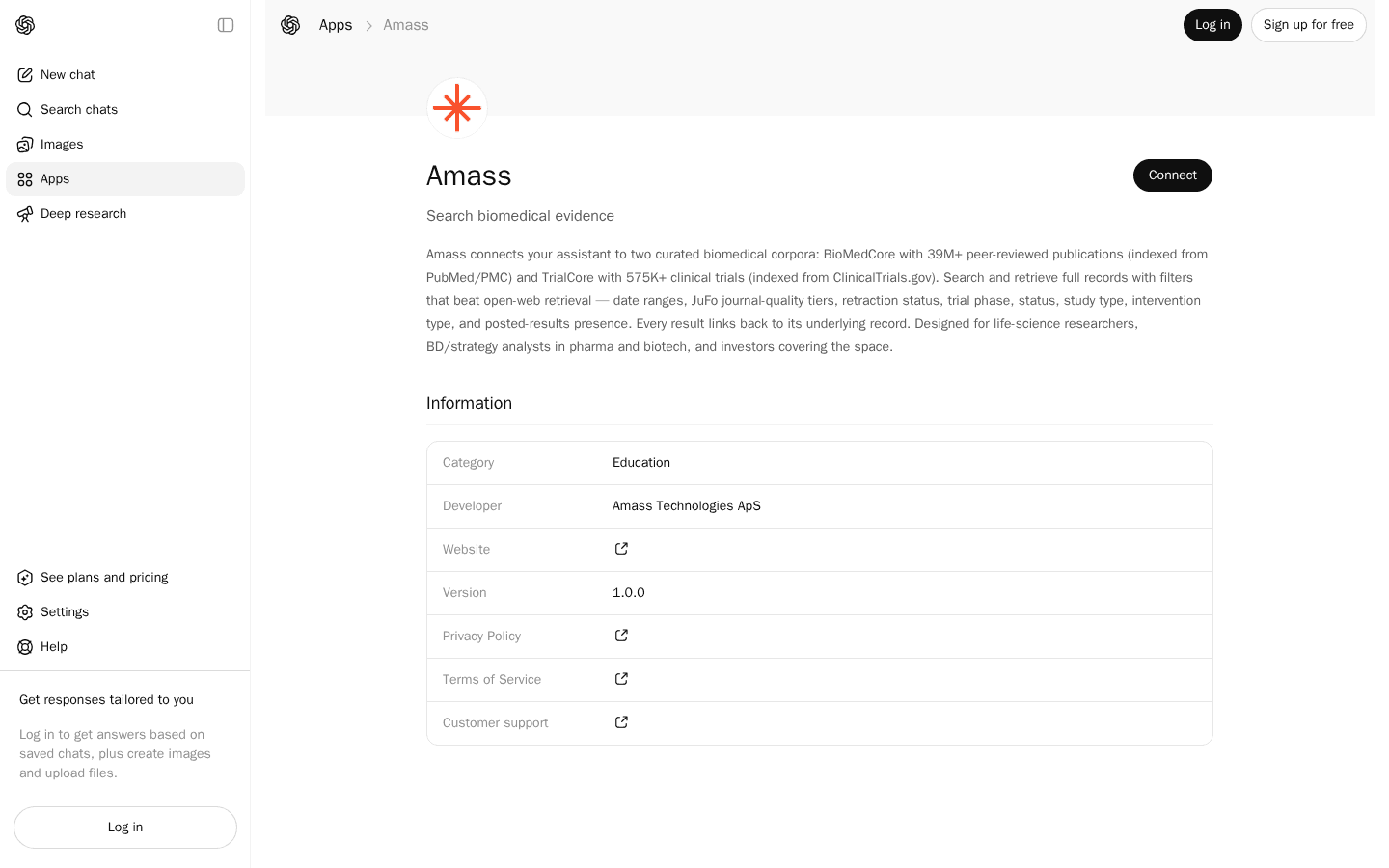
Task: Click the Privacy Policy row label
Action: (481, 637)
